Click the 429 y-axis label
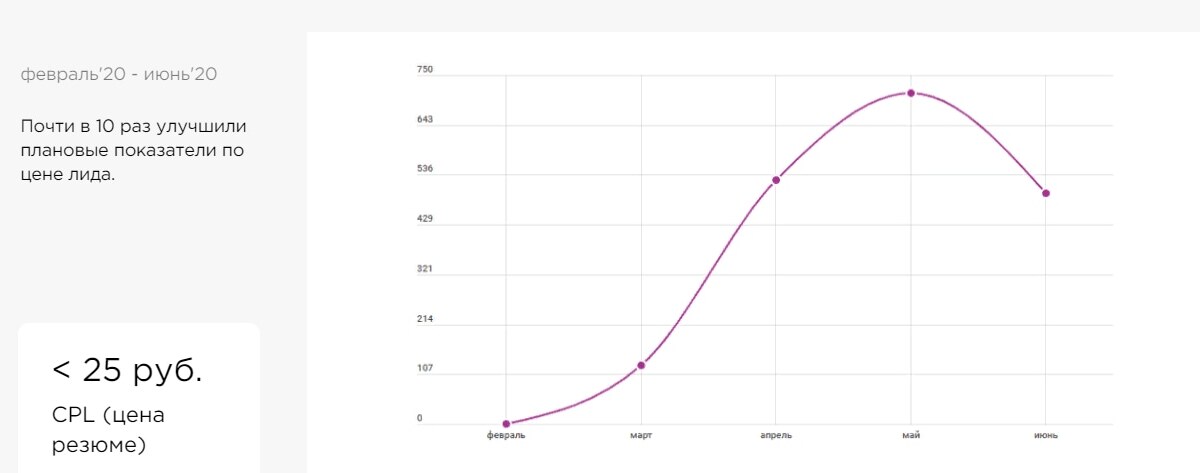Image resolution: width=1200 pixels, height=473 pixels. (x=425, y=218)
